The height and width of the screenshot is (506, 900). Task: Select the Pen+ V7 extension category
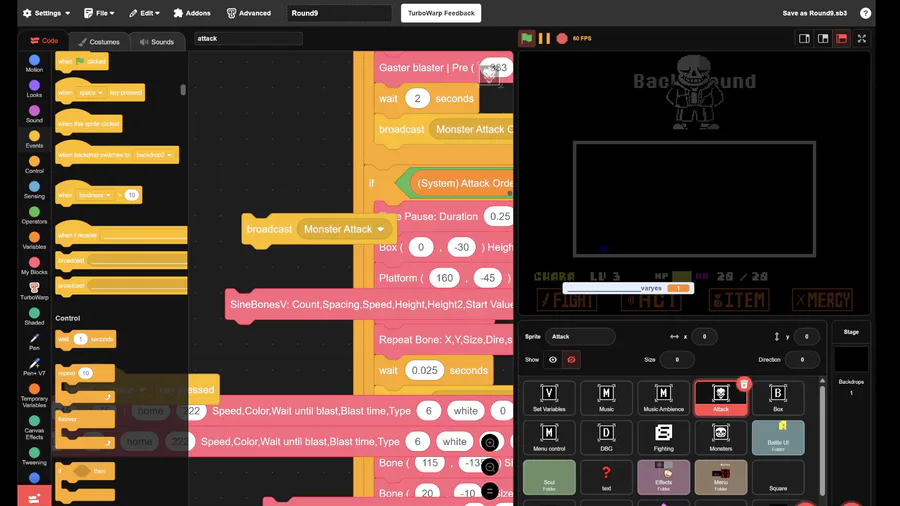pyautogui.click(x=34, y=367)
